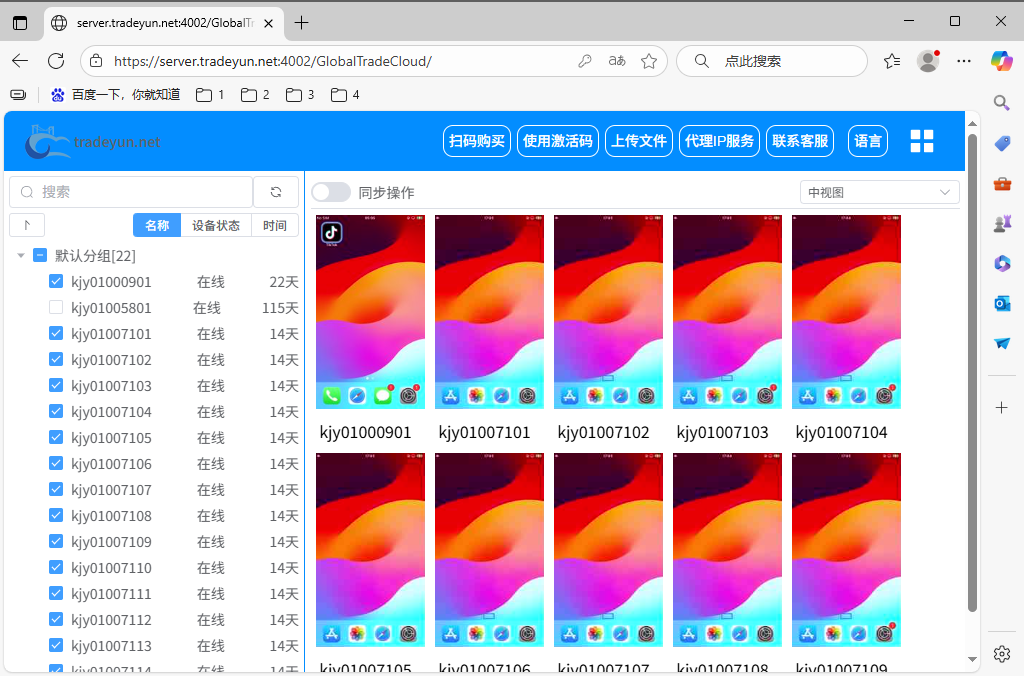Add page to favorites star icon
The width and height of the screenshot is (1024, 676).
coord(649,61)
